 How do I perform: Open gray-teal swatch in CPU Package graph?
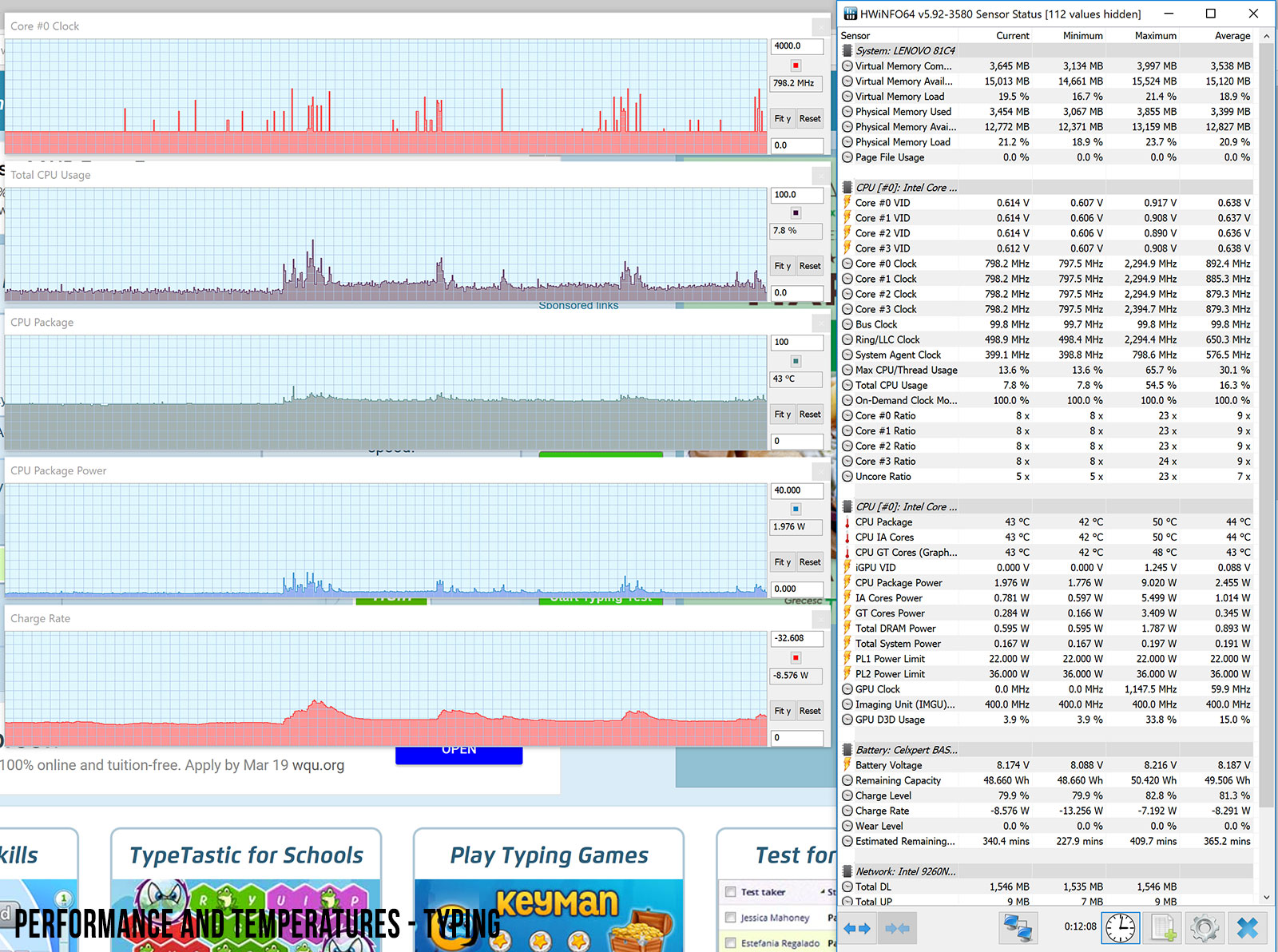coord(796,361)
